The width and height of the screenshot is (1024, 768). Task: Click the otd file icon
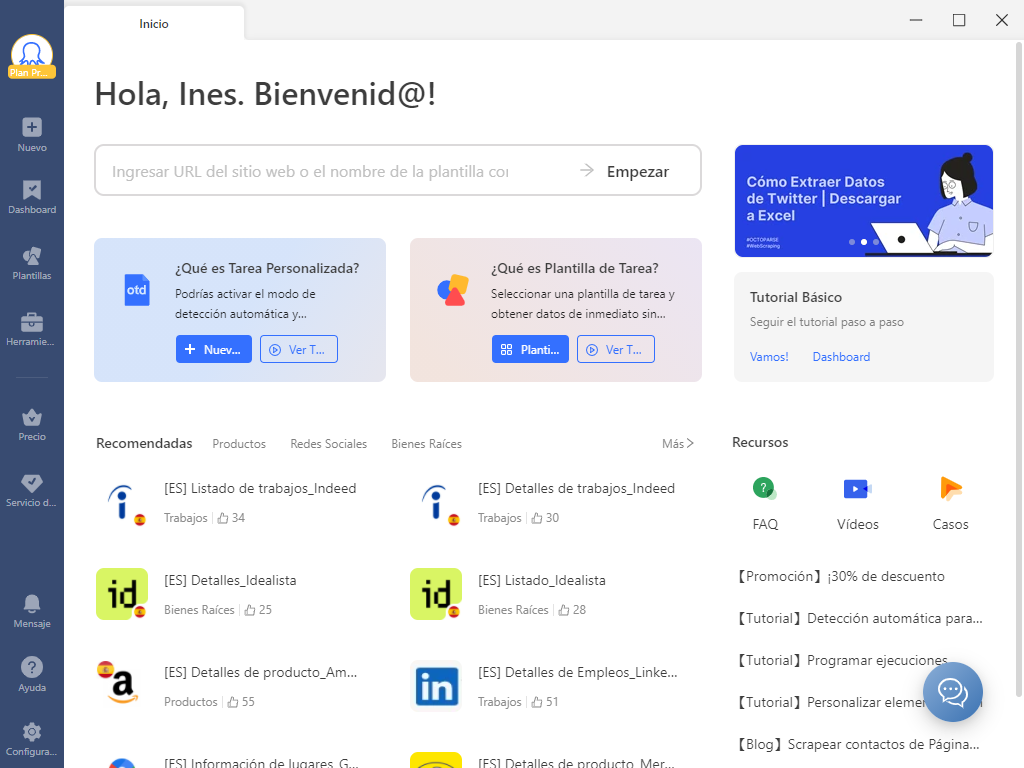(137, 290)
